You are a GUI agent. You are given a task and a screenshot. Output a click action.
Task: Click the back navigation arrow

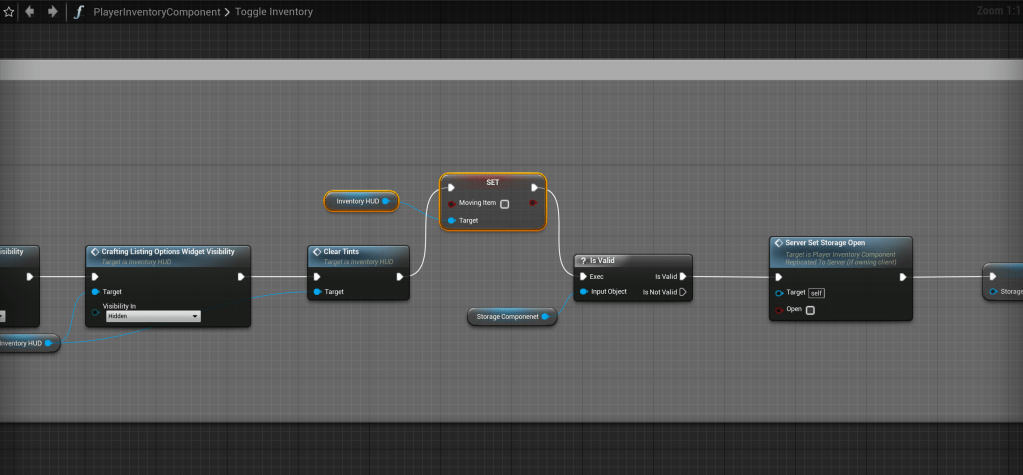pos(30,12)
